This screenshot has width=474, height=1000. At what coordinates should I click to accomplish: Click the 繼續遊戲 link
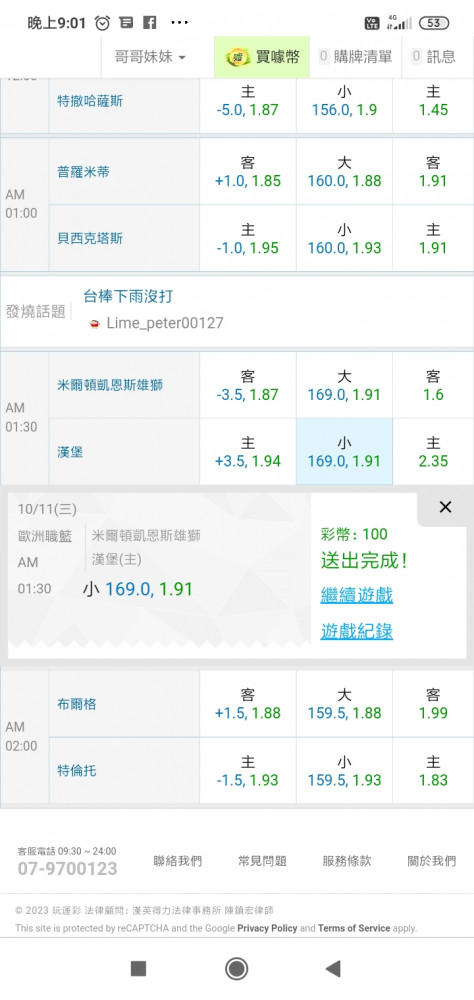coord(357,596)
